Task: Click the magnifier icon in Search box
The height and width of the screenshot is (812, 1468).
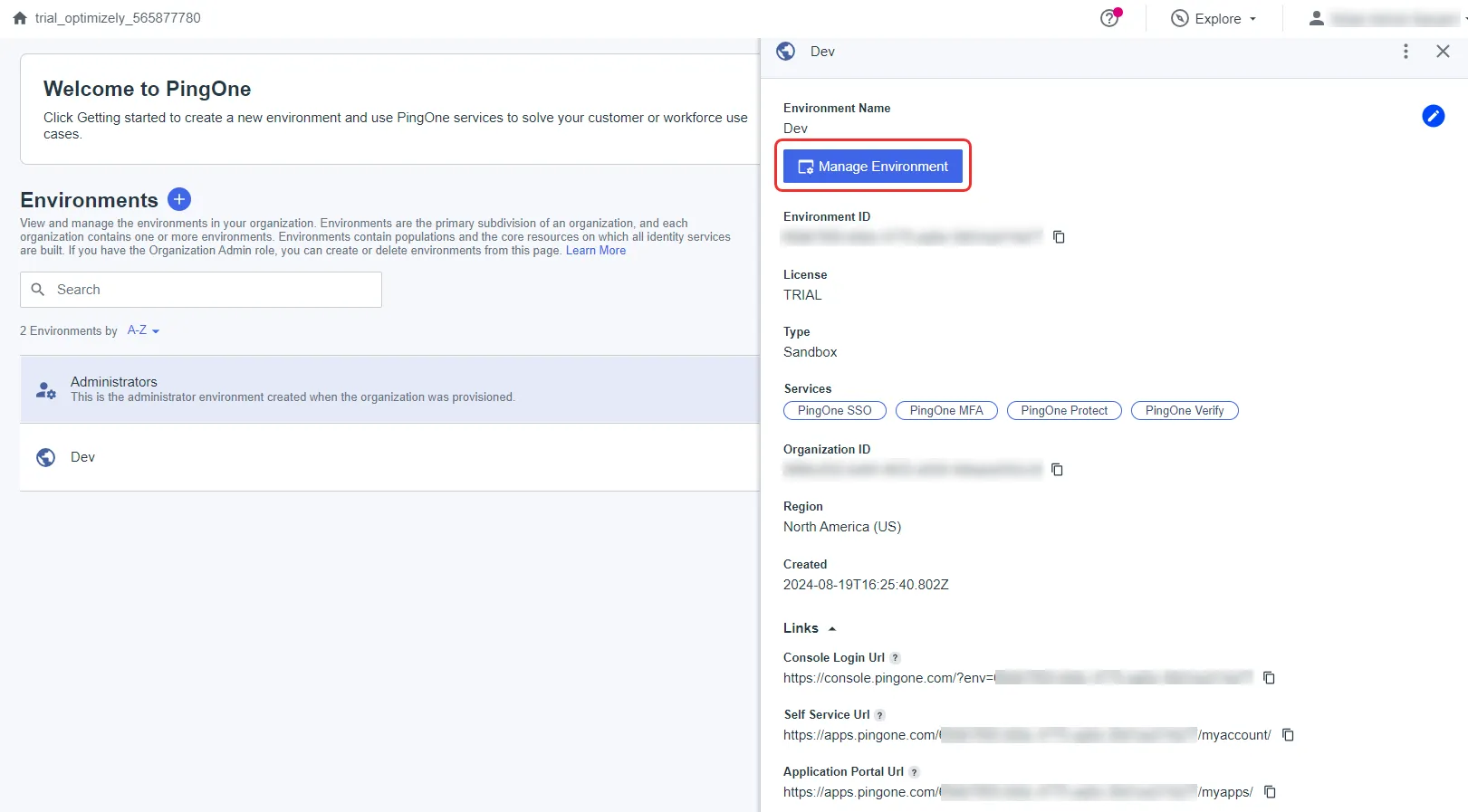Action: [38, 290]
